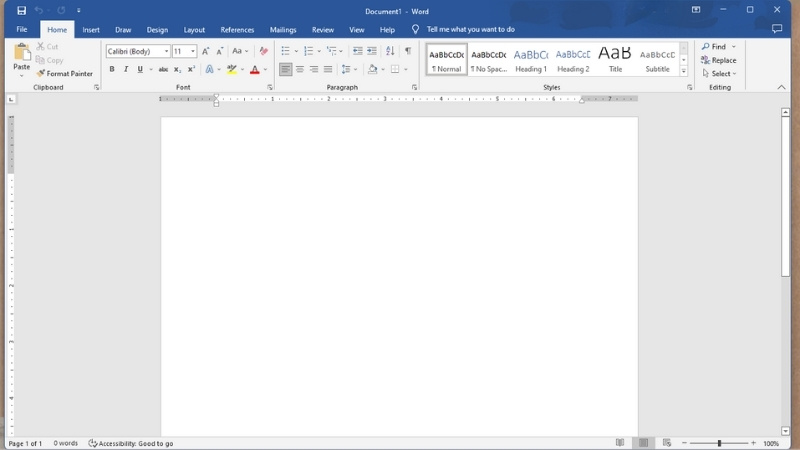
Task: Toggle Show/Hide paragraph marks
Action: [x=408, y=51]
